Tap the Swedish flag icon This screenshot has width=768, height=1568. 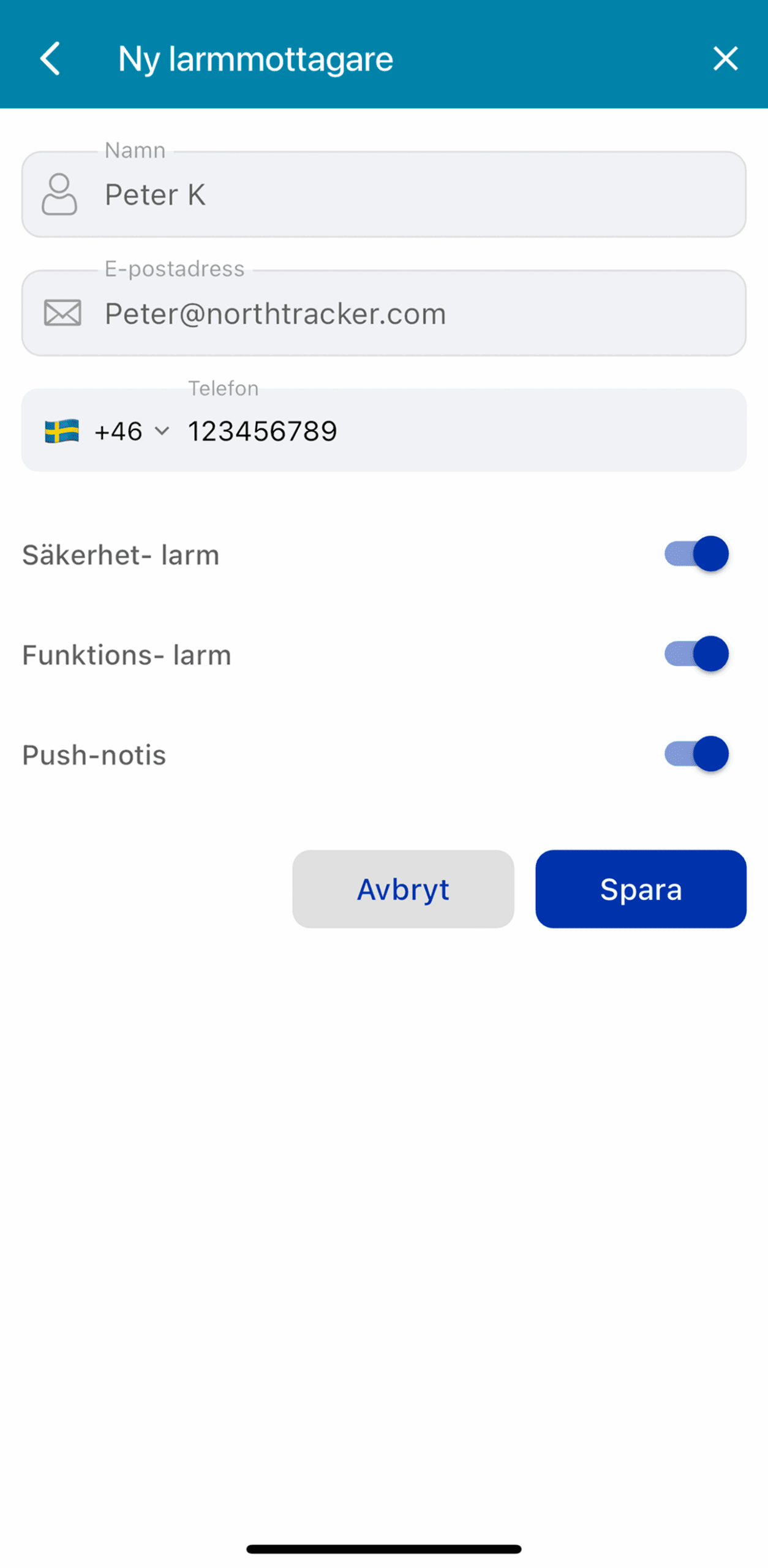62,431
